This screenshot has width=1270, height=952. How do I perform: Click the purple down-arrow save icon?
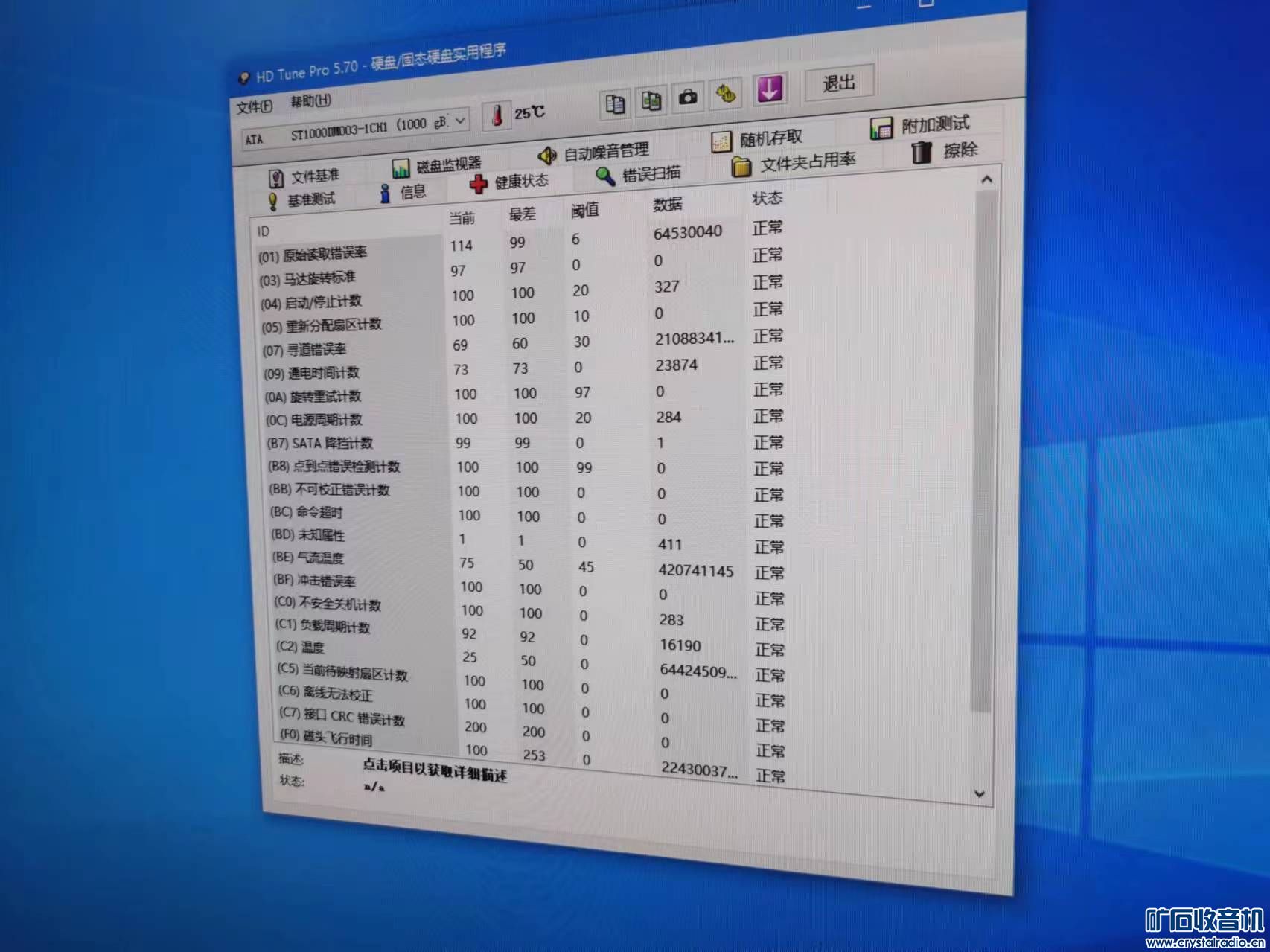(770, 89)
